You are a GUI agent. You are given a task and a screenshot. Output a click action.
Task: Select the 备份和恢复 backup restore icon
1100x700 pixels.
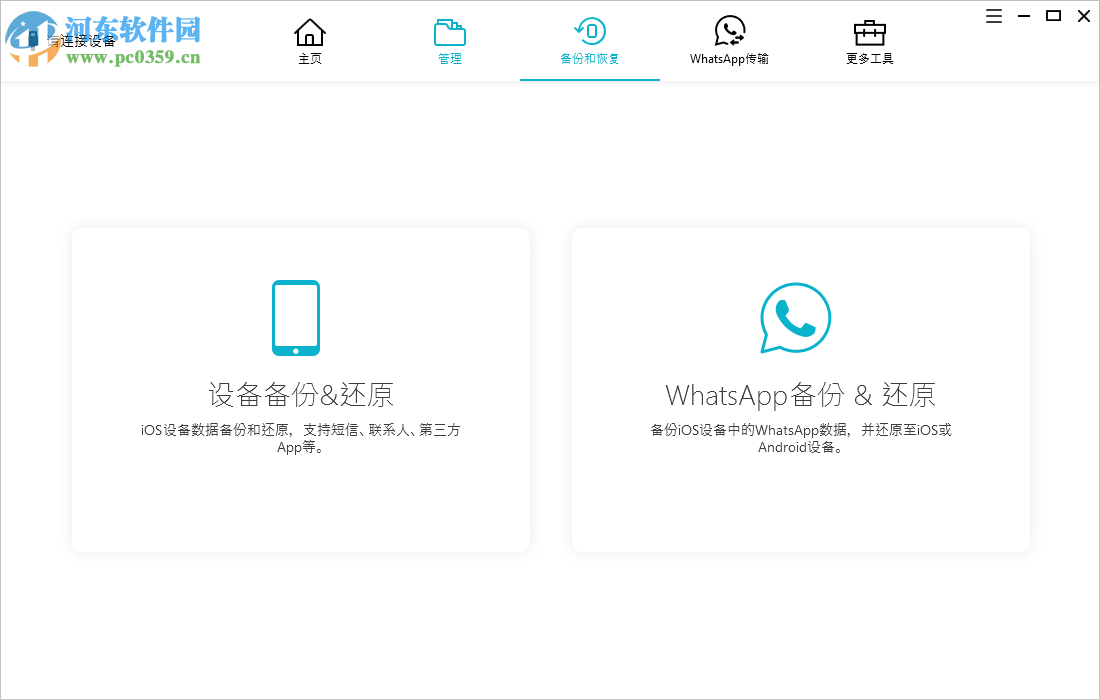click(589, 31)
